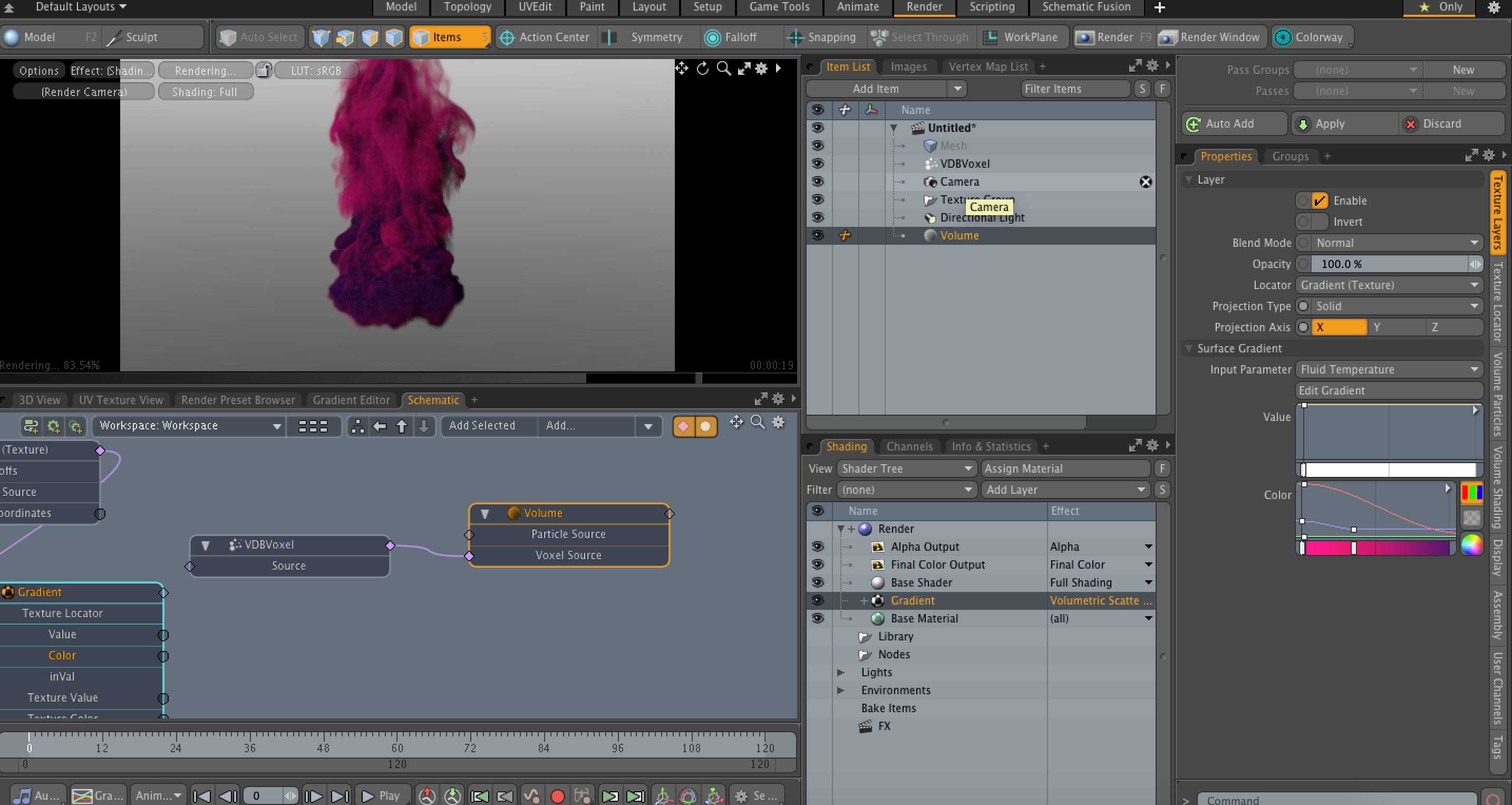1512x805 pixels.
Task: Uncheck the Enable layer checkbox
Action: tap(1319, 201)
